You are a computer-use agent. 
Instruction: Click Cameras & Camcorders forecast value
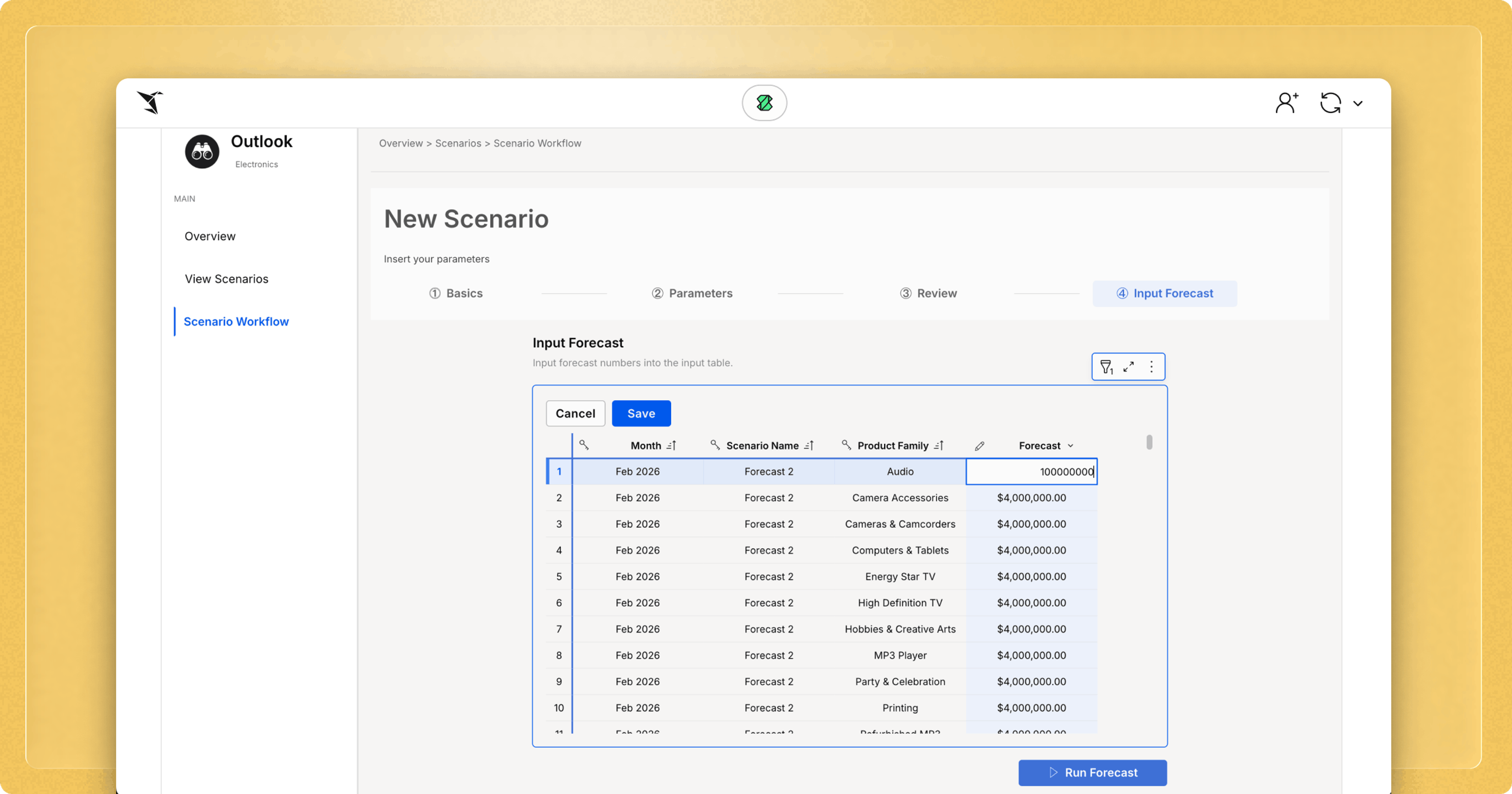coord(1031,524)
